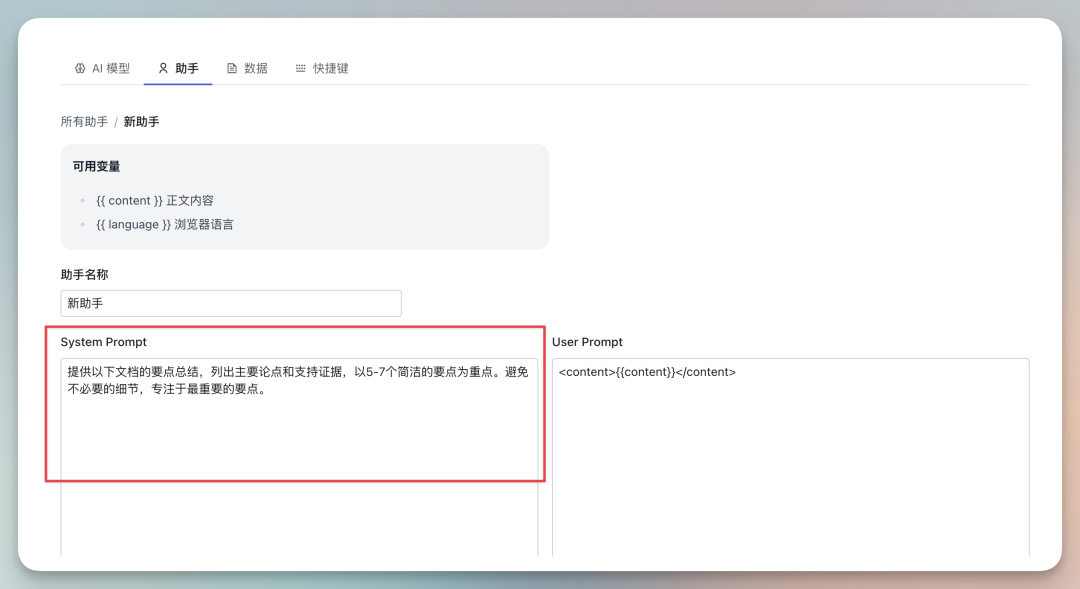Click the 可用变量 panel heading
Screen dimensions: 1080x589
(x=96, y=166)
